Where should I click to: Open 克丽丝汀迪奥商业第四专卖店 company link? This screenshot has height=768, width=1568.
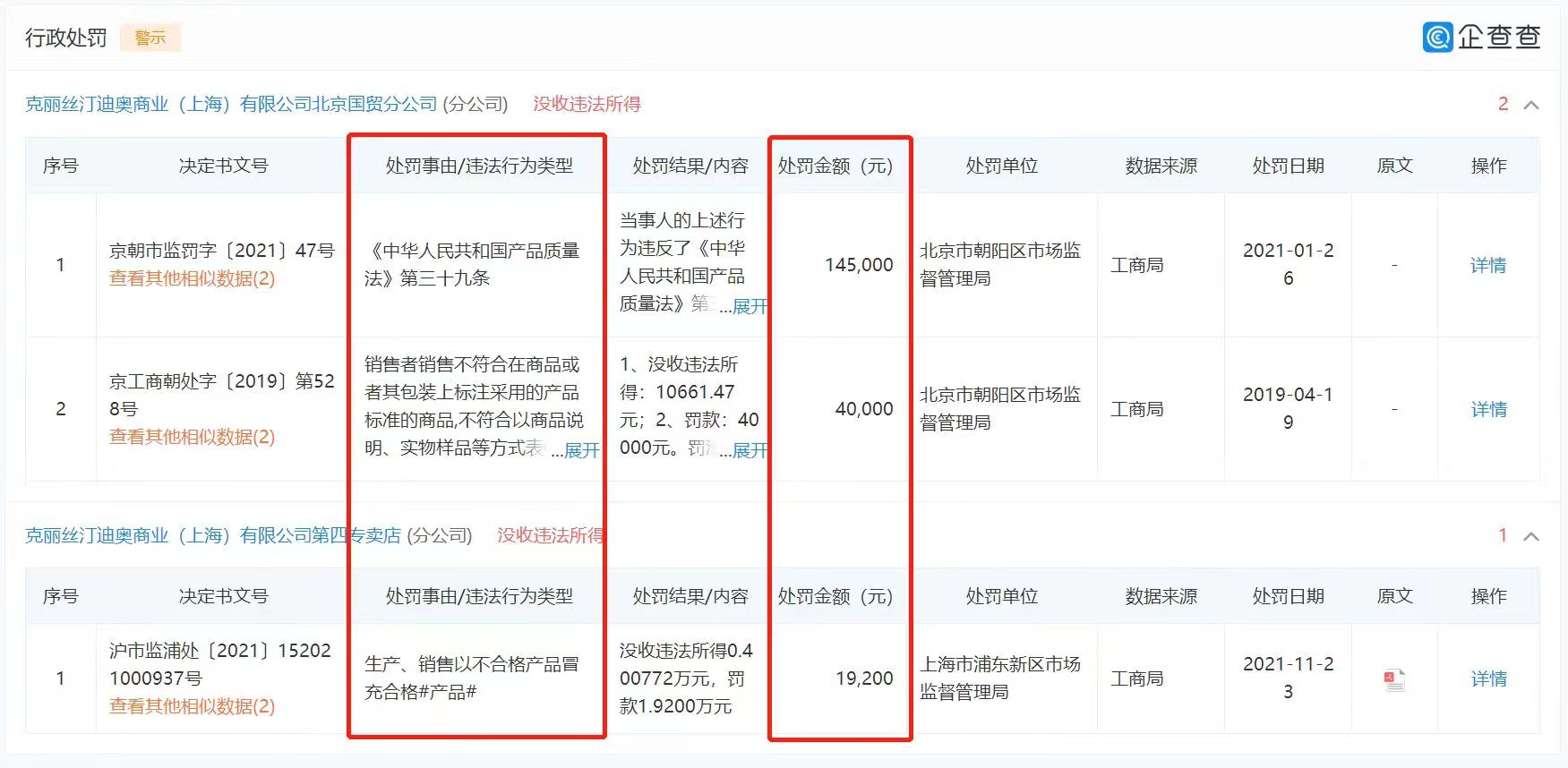(213, 535)
